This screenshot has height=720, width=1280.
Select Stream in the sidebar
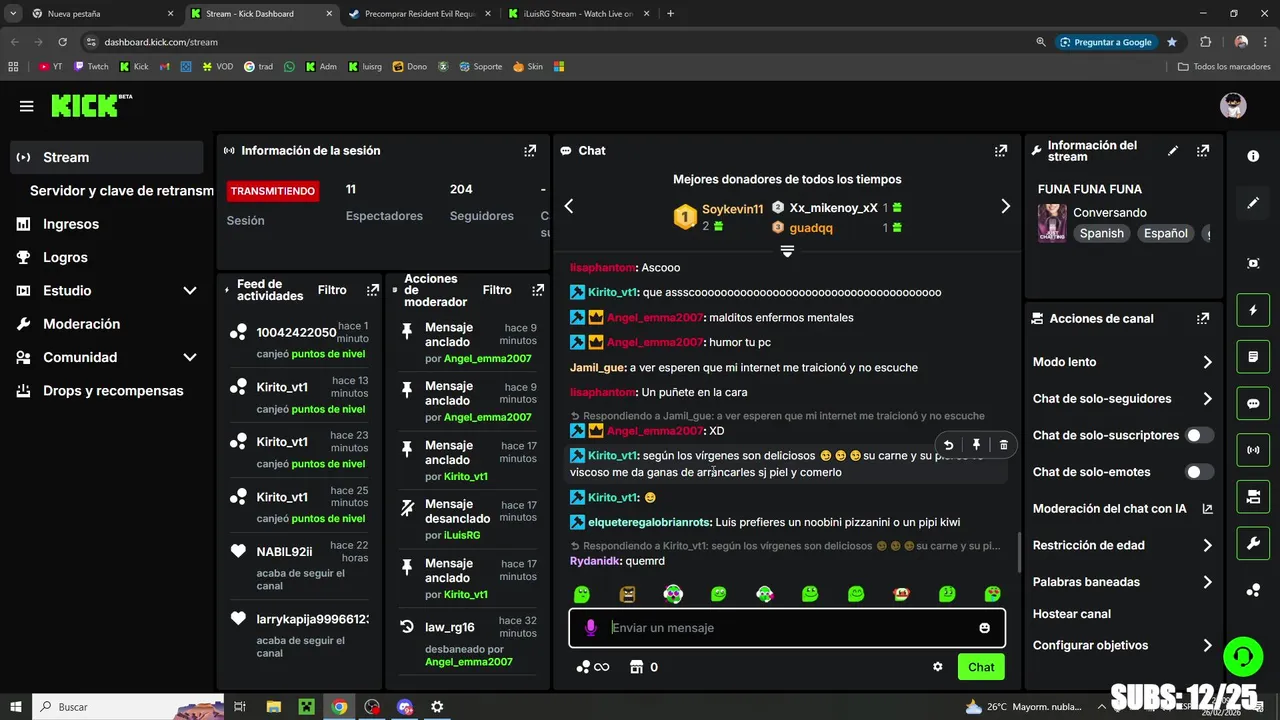106,157
